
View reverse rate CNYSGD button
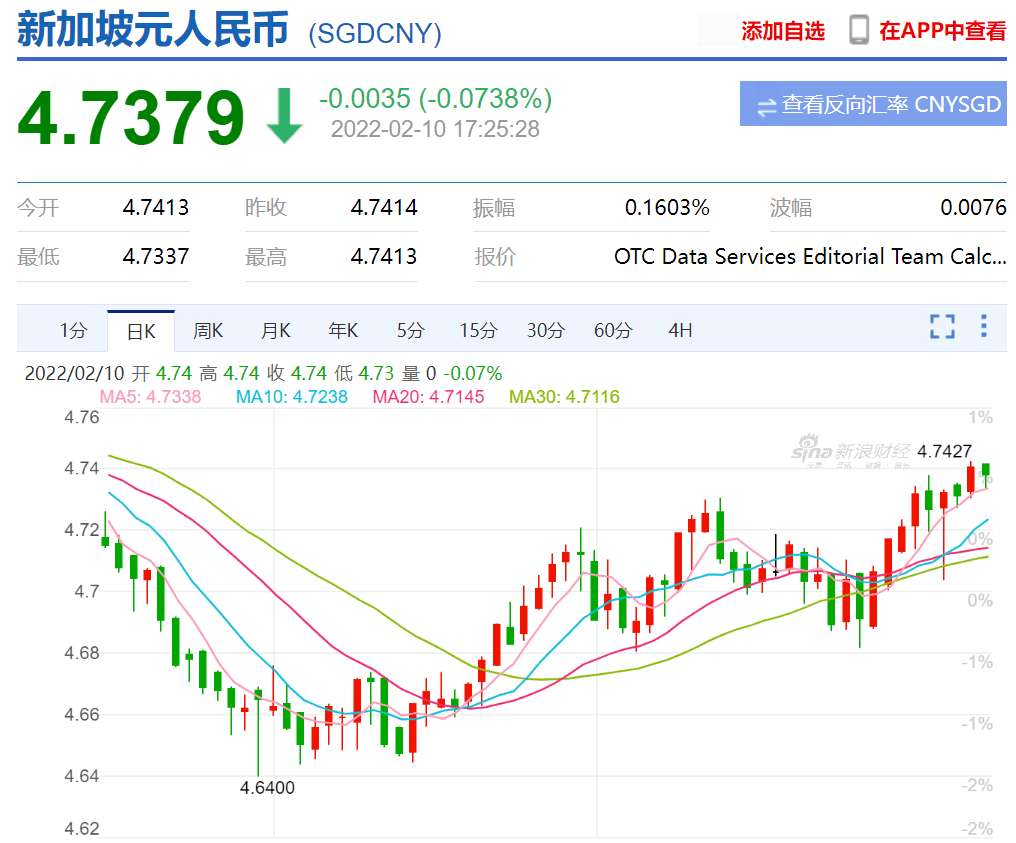coord(873,105)
